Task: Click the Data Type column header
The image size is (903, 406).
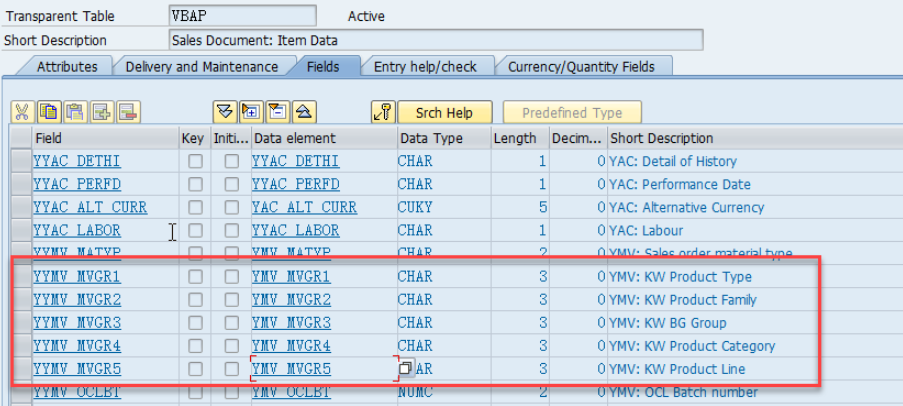Action: [443, 138]
